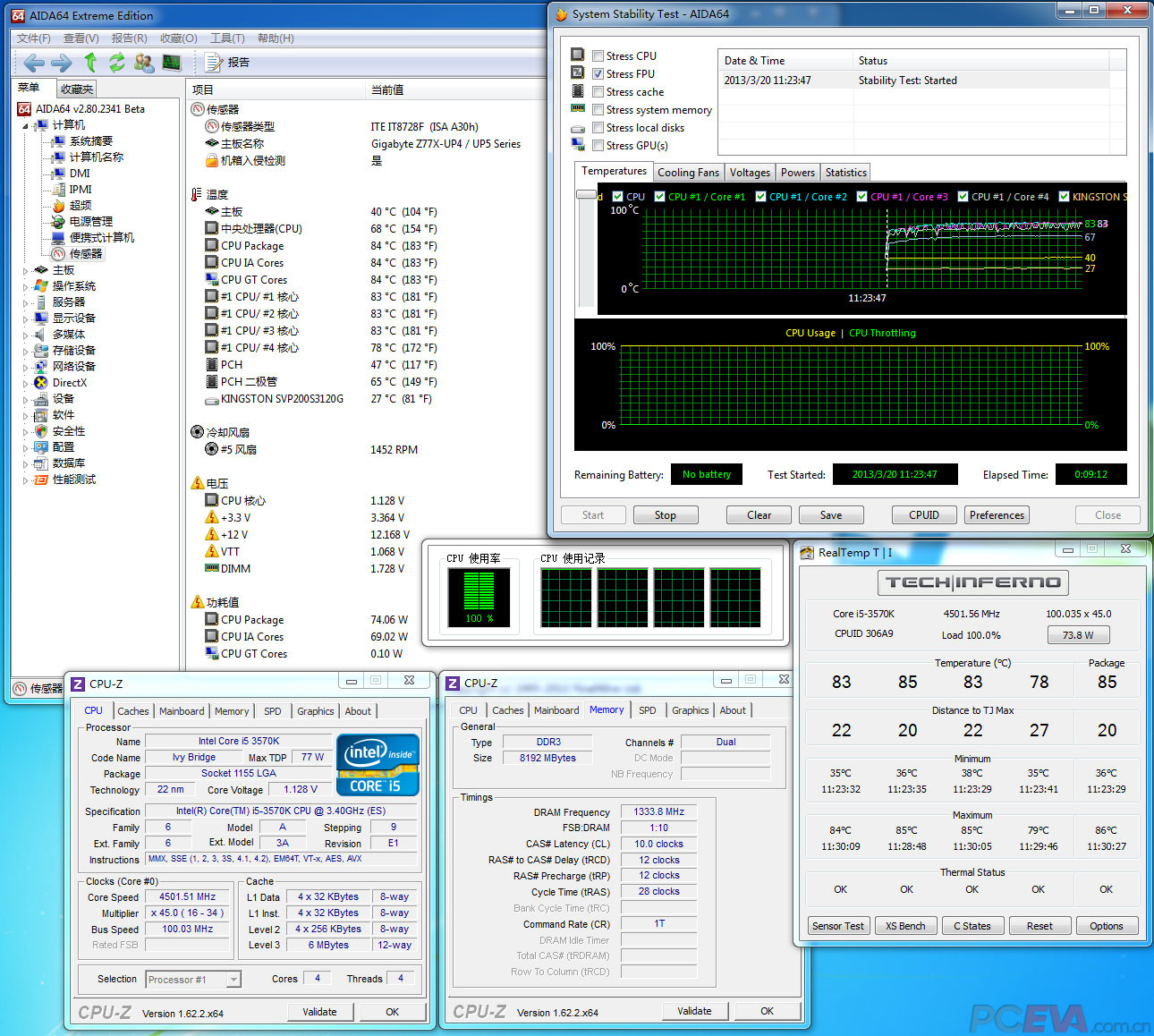The width and height of the screenshot is (1154, 1036).
Task: Open the SPD tab in CPU-Z Memory window
Action: (648, 710)
